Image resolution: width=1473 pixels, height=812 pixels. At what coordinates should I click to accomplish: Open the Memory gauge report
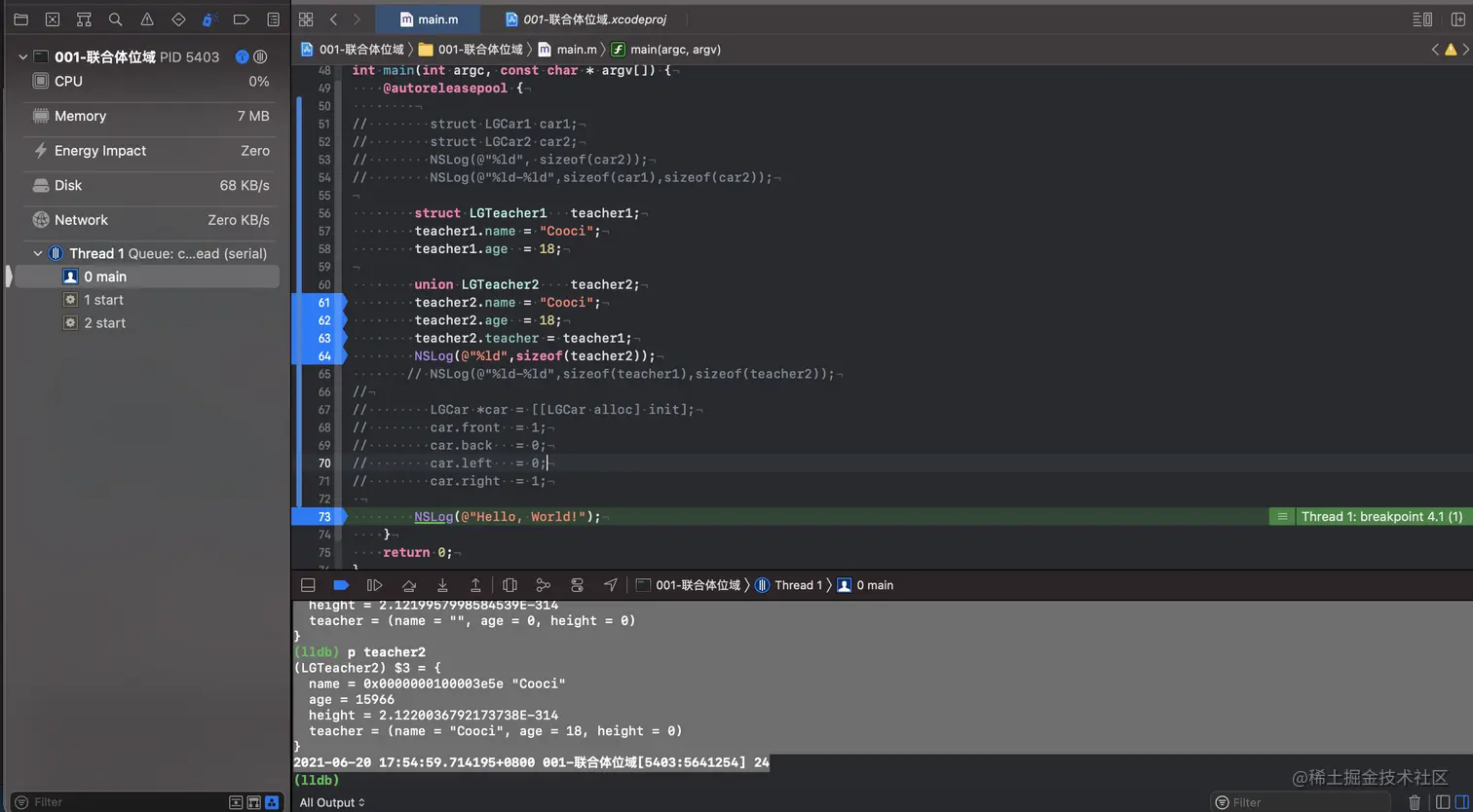[x=150, y=116]
